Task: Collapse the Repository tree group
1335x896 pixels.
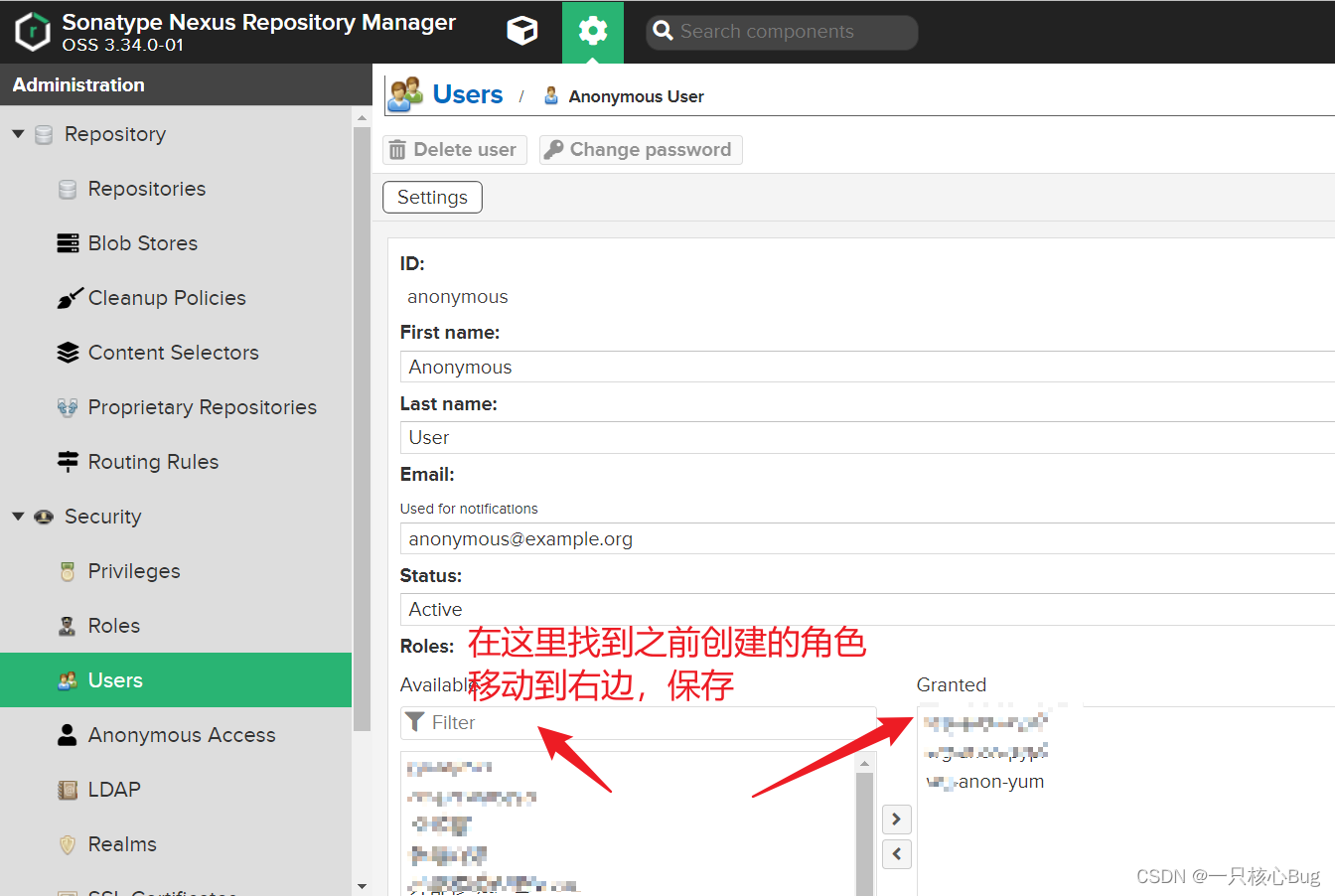Action: pos(18,134)
